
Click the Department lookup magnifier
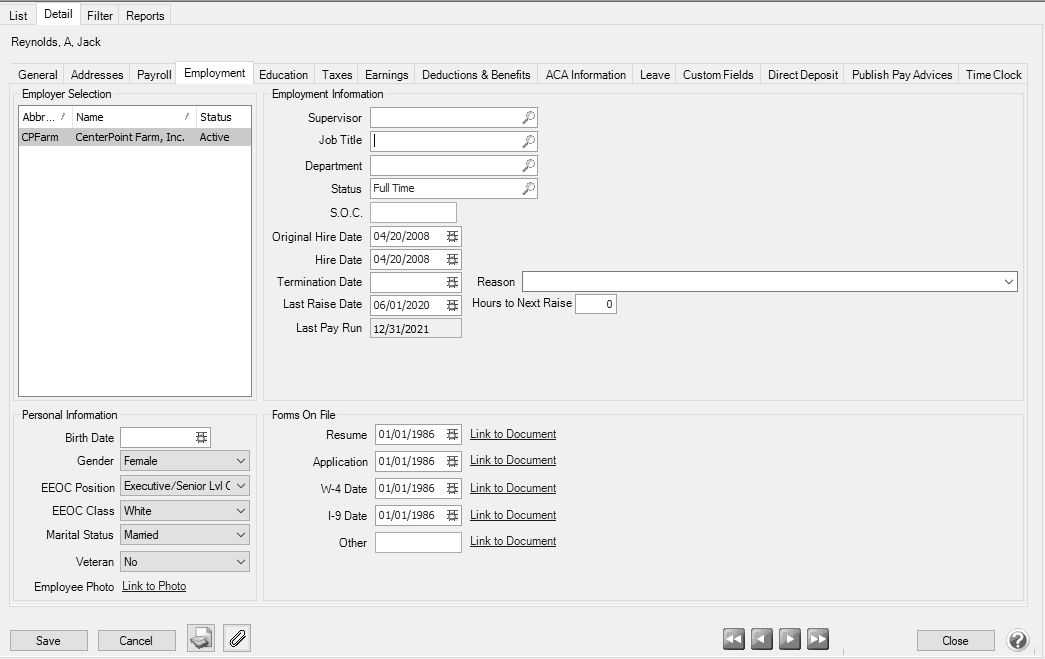(x=528, y=166)
